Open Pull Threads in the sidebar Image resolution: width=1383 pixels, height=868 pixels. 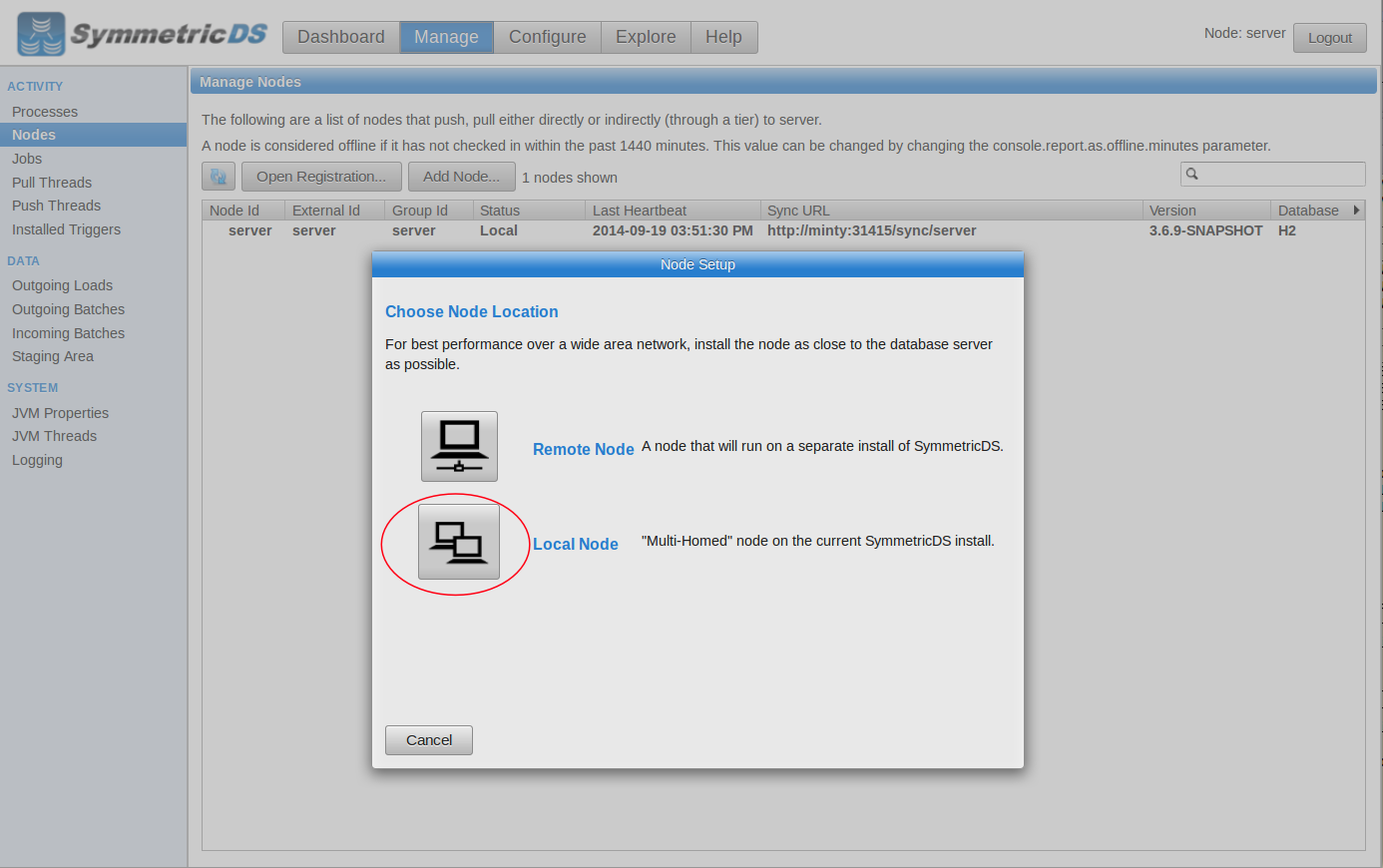click(52, 183)
